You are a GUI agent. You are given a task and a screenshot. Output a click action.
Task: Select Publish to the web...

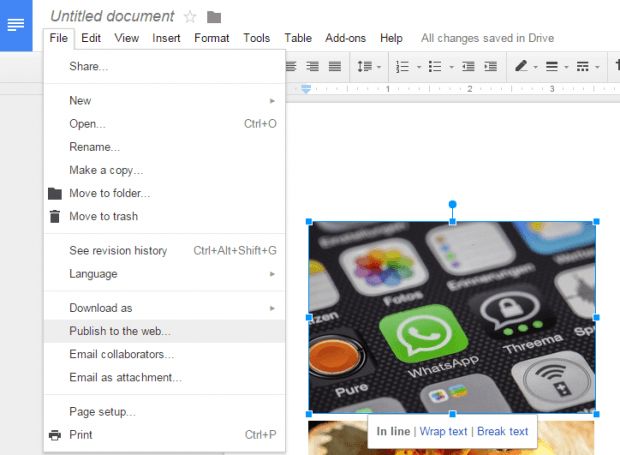(164, 331)
